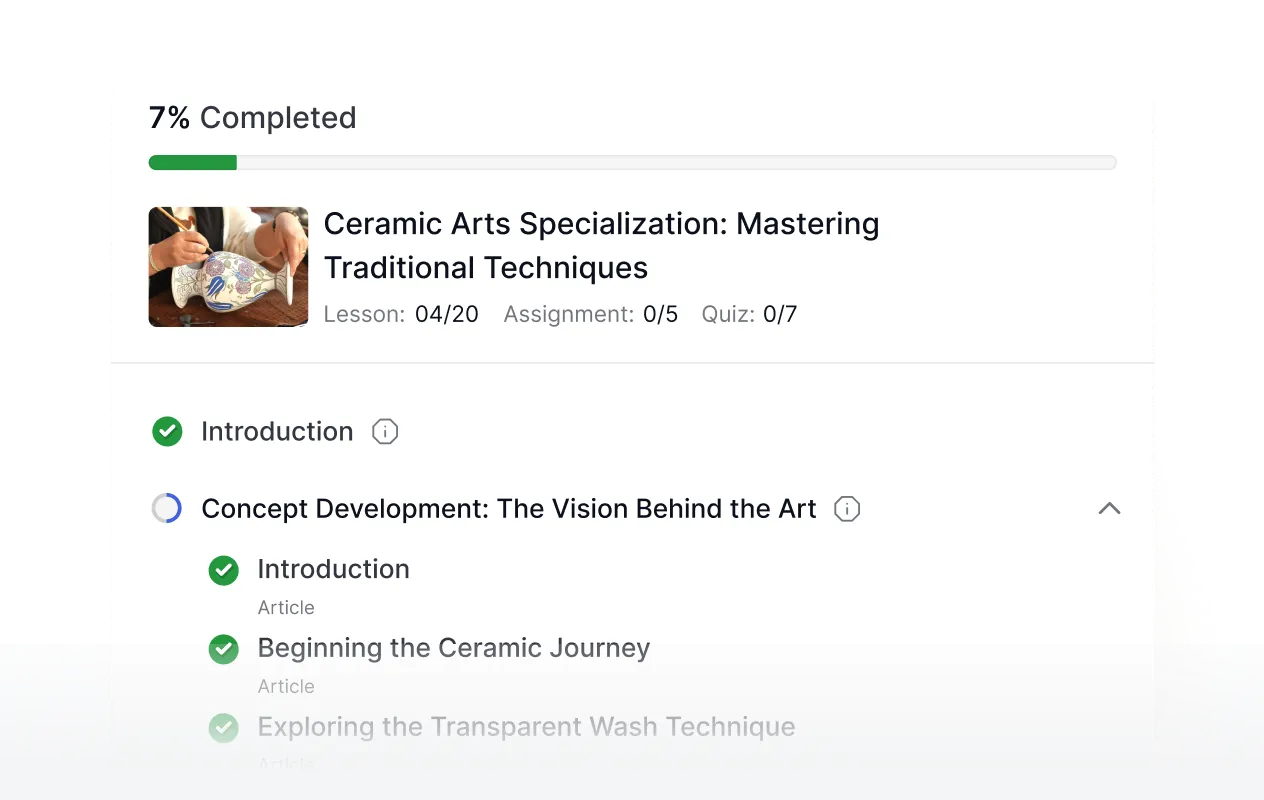Toggle checkmark for Beginning the Ceramic Journey
The width and height of the screenshot is (1264, 800).
pos(223,649)
